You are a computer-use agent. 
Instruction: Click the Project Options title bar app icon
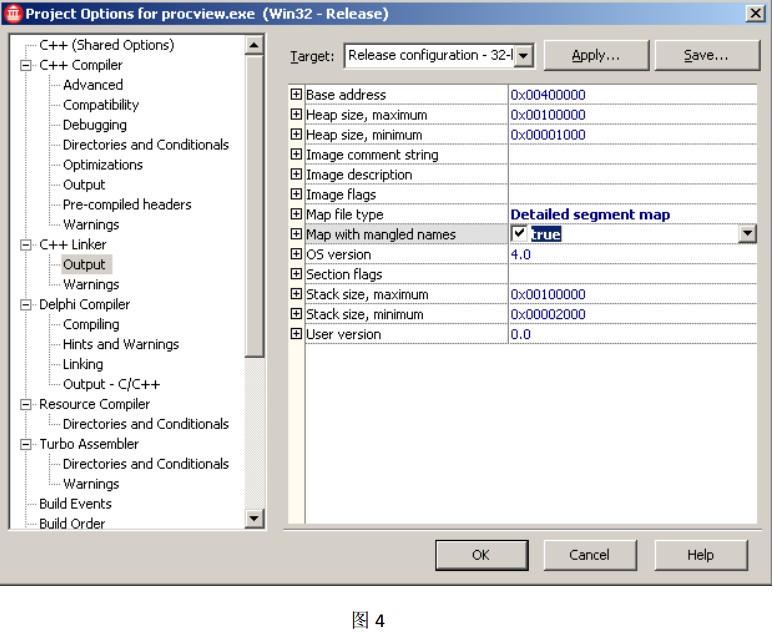click(13, 14)
